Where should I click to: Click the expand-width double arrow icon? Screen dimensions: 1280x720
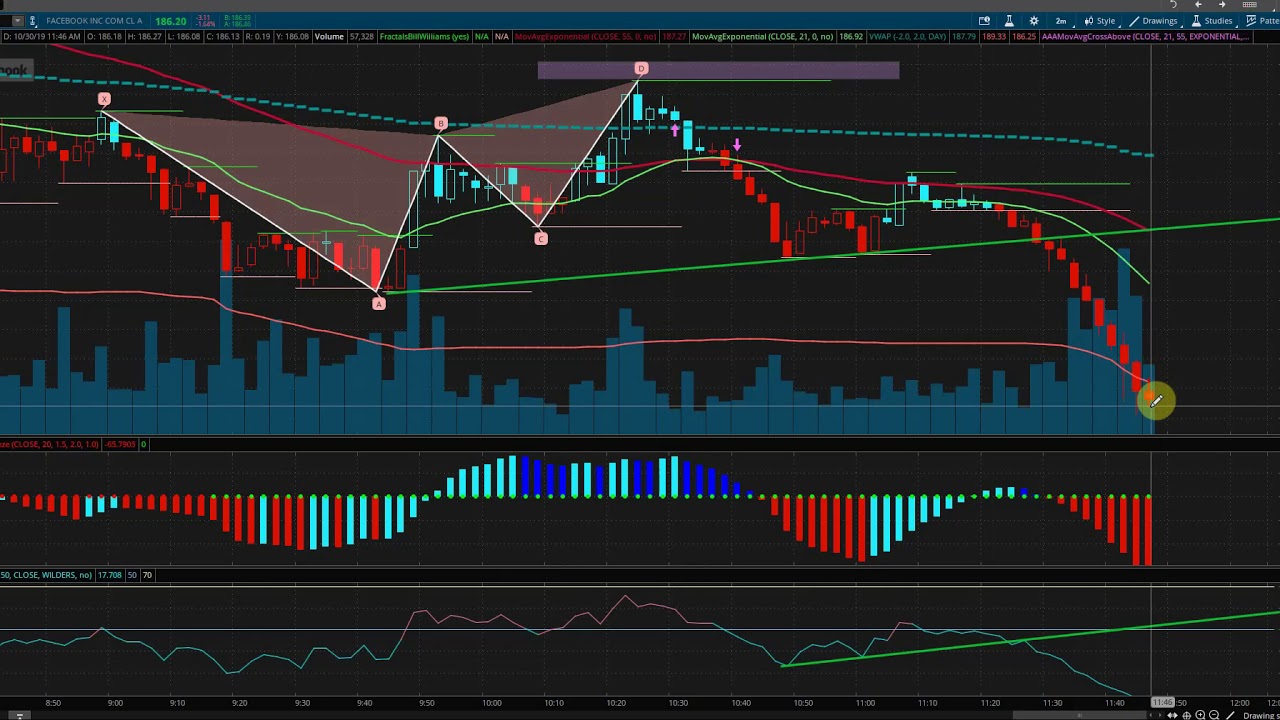(x=1172, y=715)
